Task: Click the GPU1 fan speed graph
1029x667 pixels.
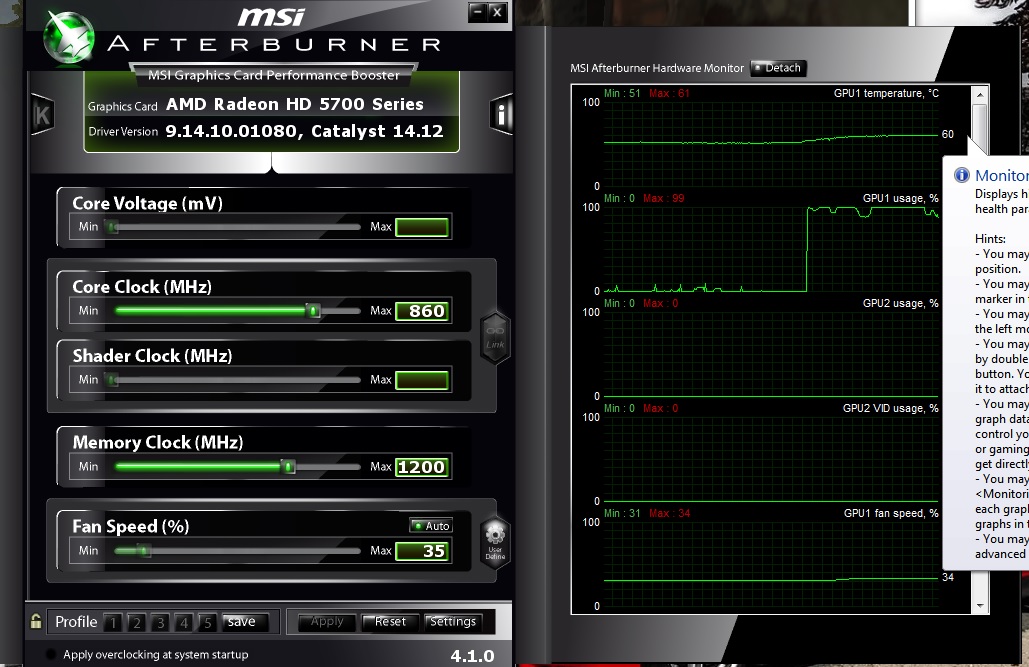Action: coord(771,564)
